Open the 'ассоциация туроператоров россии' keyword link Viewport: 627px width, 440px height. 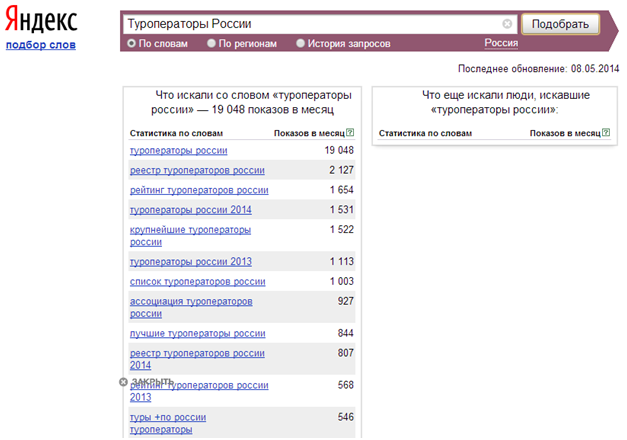(x=191, y=308)
